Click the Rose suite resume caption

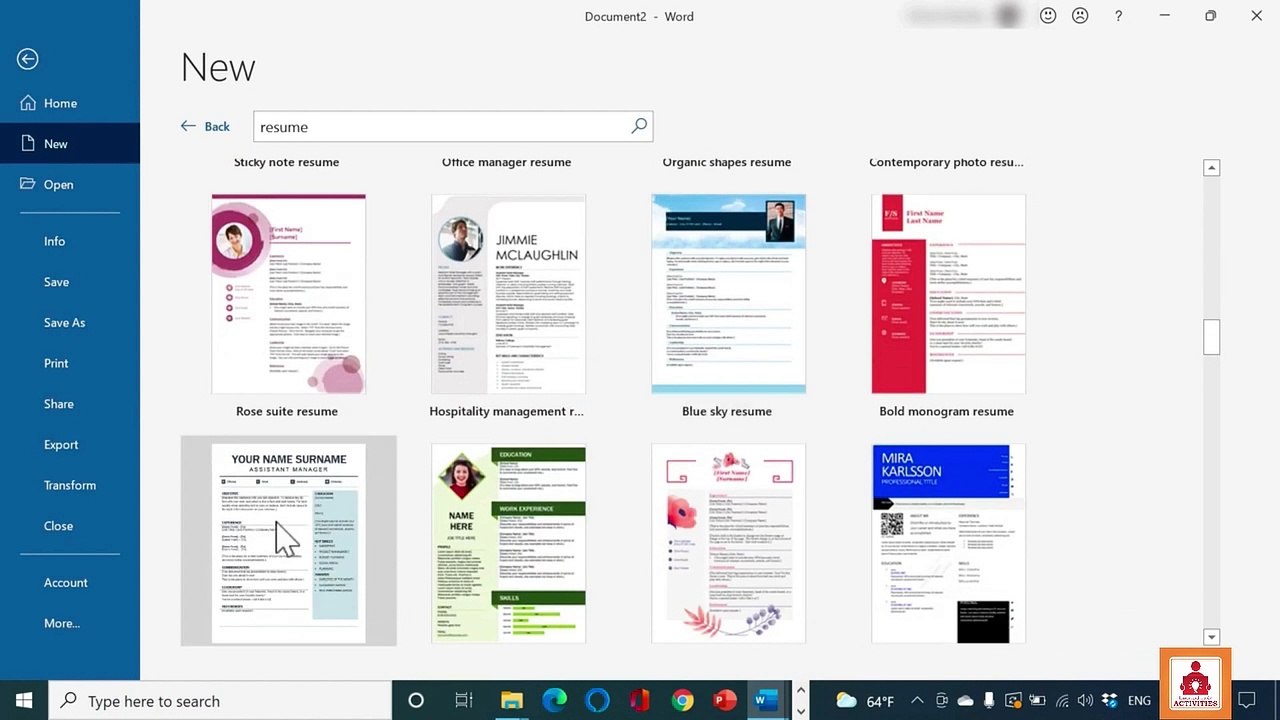click(287, 411)
